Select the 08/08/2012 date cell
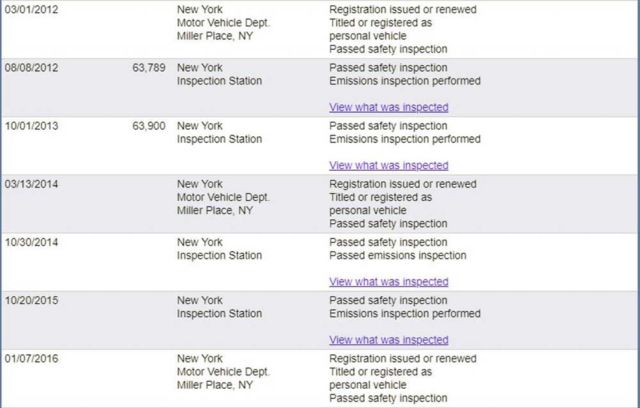 pos(31,68)
